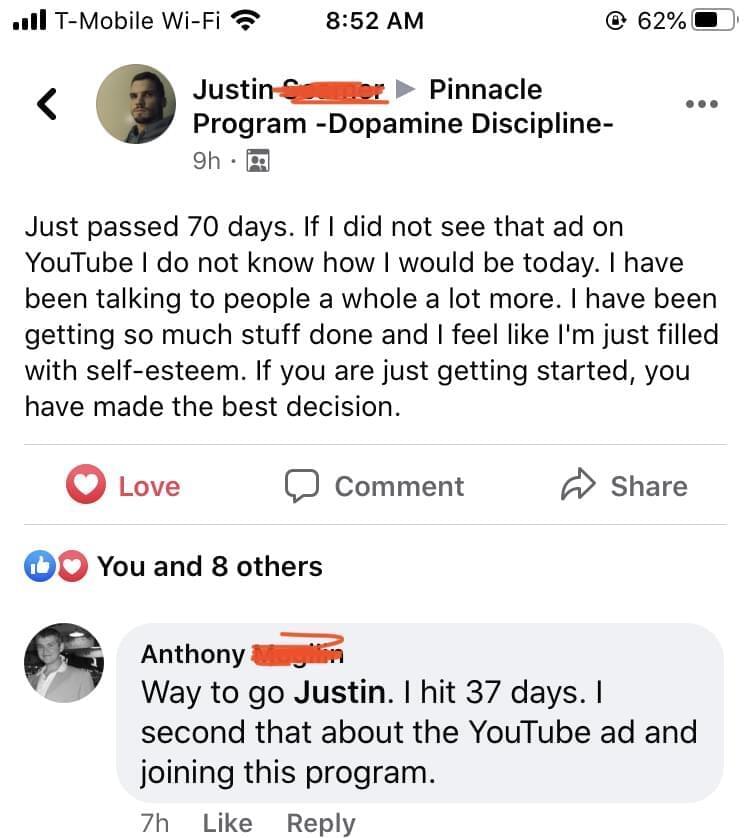Image resolution: width=750 pixels, height=838 pixels.
Task: Tap the 8:52 AM status bar clock
Action: [375, 20]
